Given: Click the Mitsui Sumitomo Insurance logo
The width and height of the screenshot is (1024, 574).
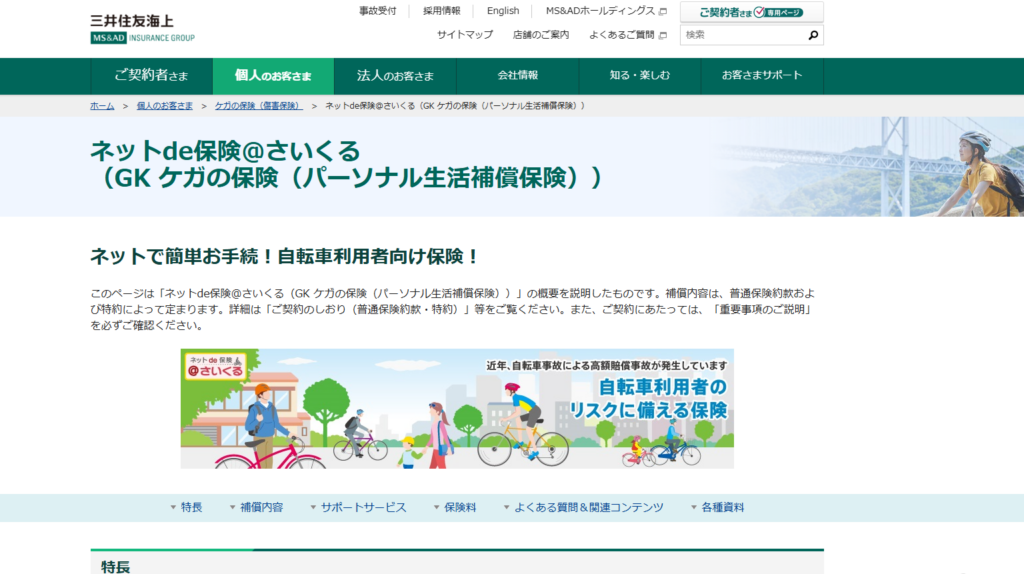Looking at the screenshot, I should click(142, 27).
